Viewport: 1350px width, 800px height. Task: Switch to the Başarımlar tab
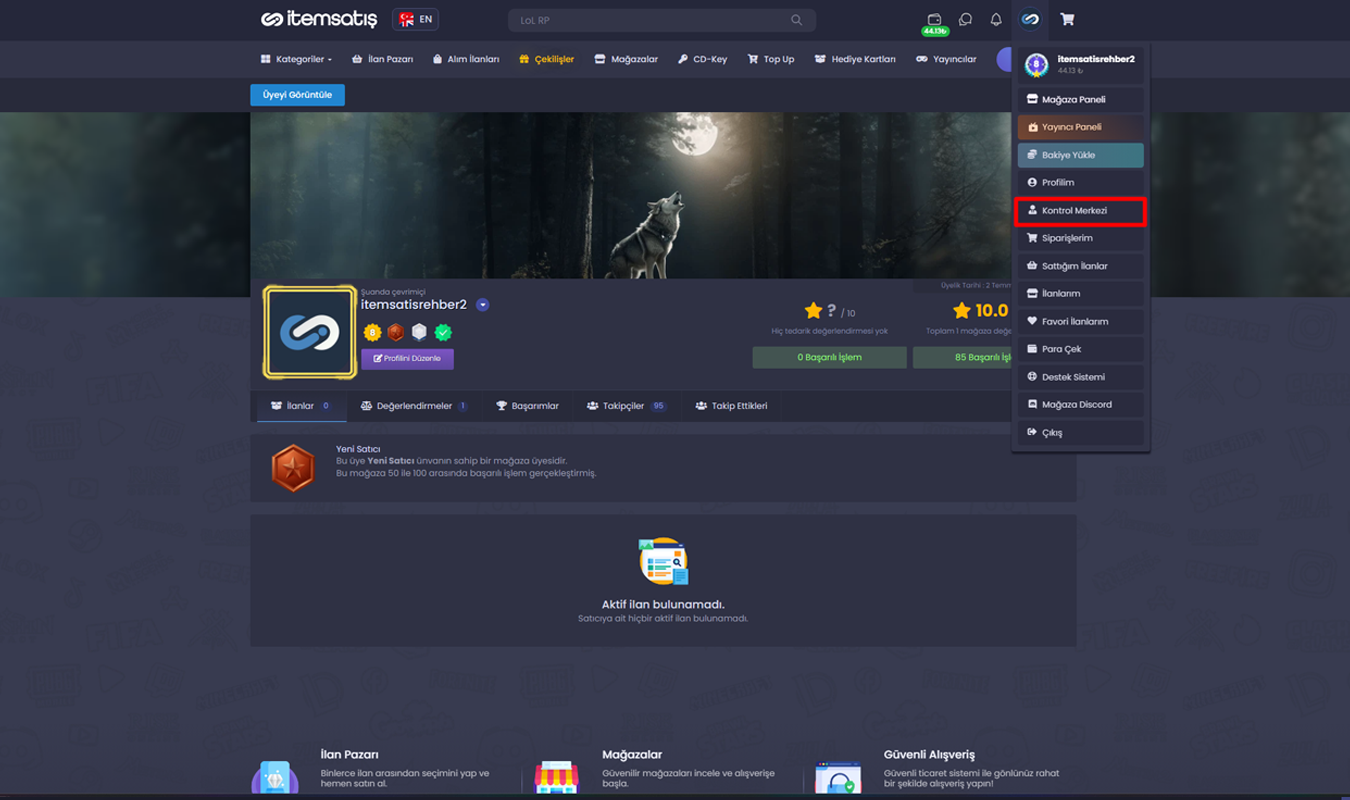[527, 406]
